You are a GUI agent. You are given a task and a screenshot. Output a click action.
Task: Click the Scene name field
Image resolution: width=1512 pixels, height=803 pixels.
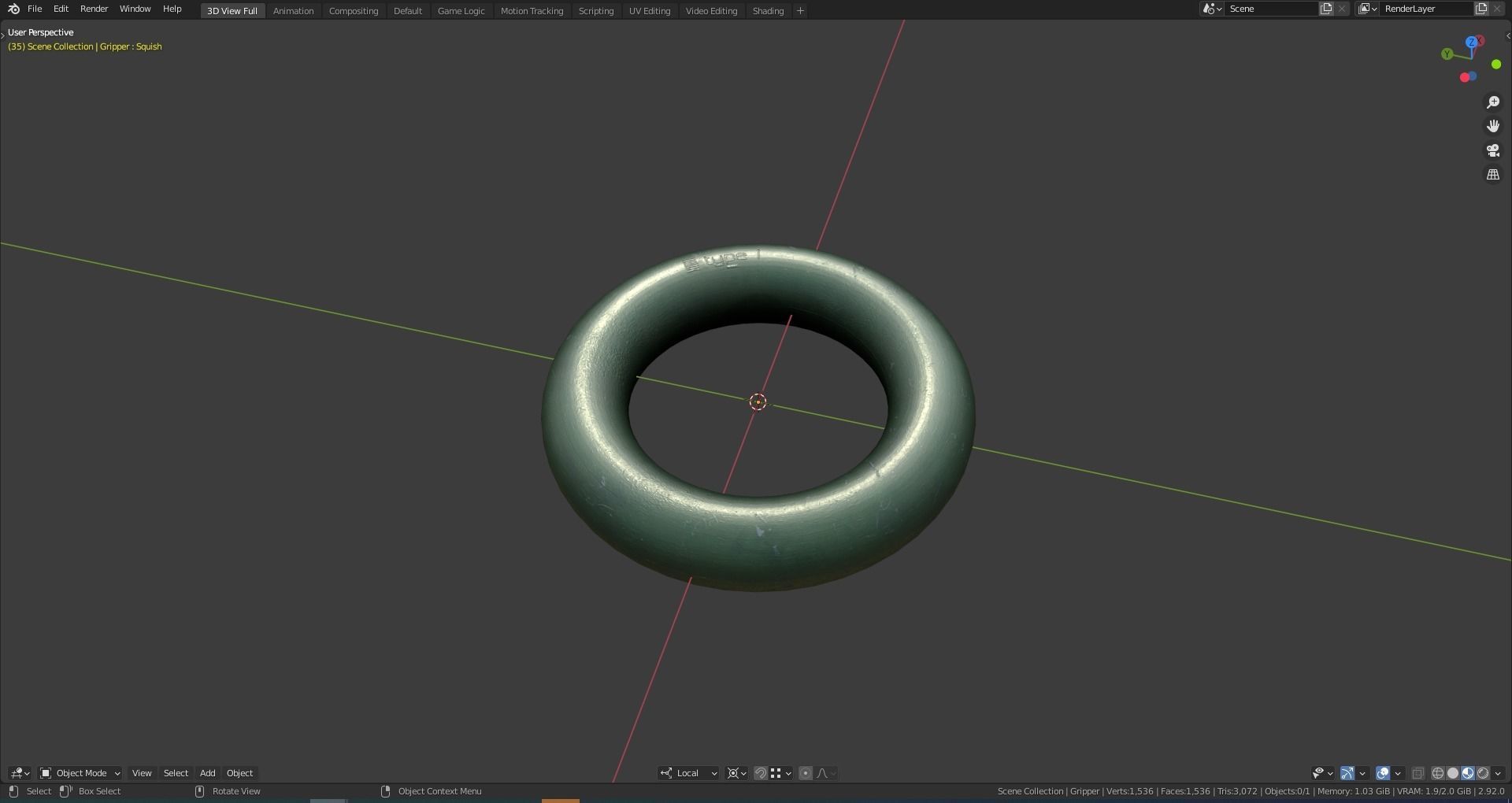click(1271, 9)
